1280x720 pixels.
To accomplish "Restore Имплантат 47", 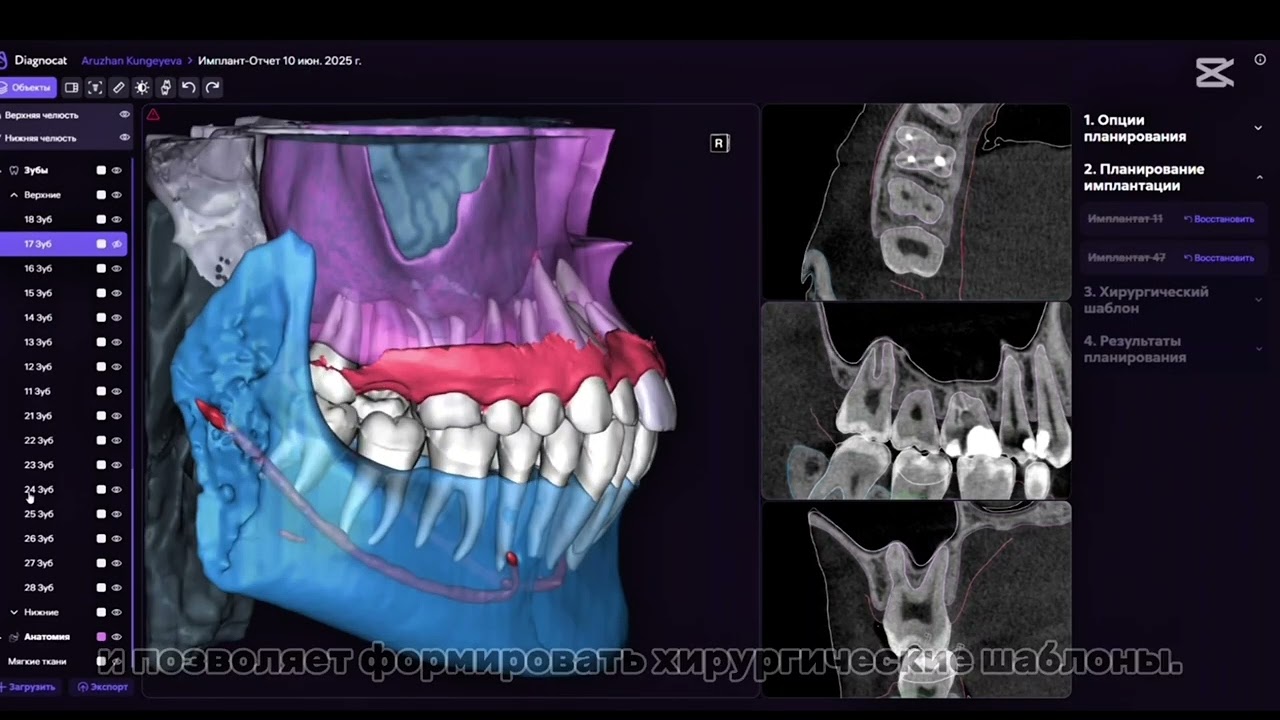I will pyautogui.click(x=1218, y=258).
